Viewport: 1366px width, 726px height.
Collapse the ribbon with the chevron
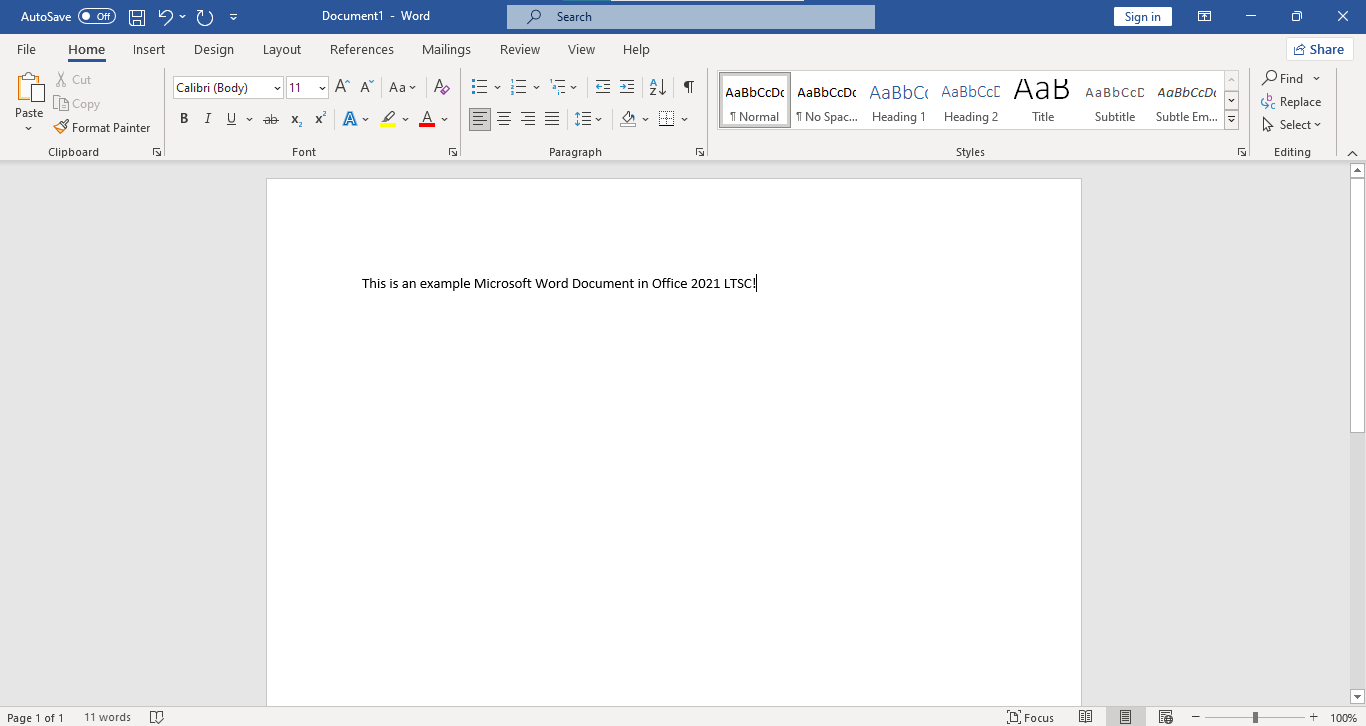point(1353,153)
